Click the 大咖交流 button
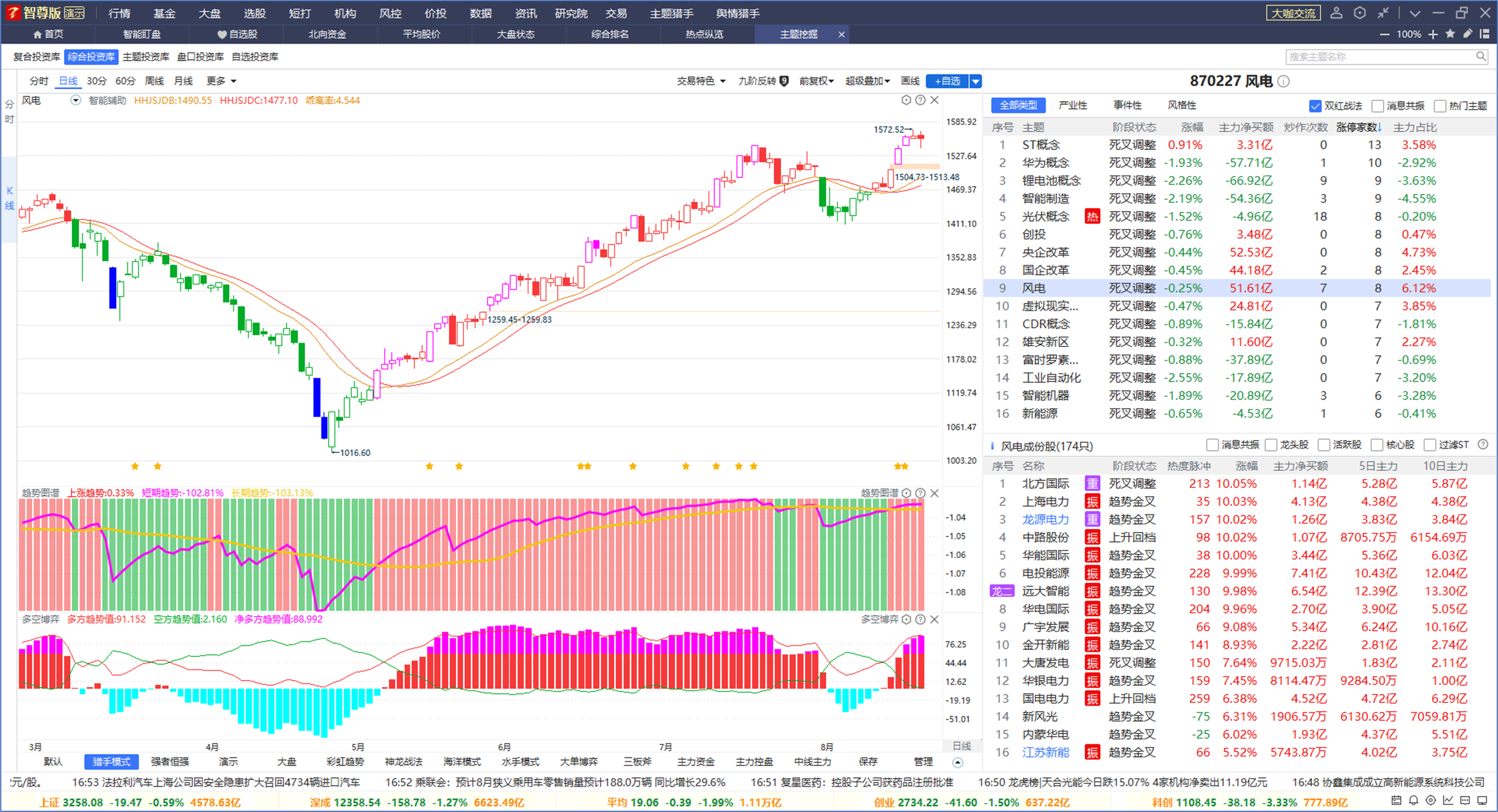This screenshot has width=1498, height=812. click(x=1294, y=13)
